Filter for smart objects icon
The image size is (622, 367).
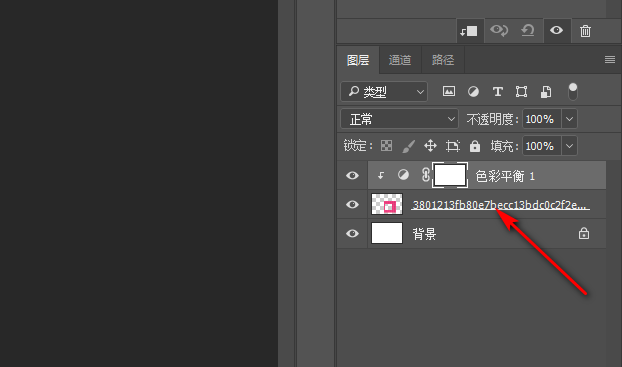[546, 92]
